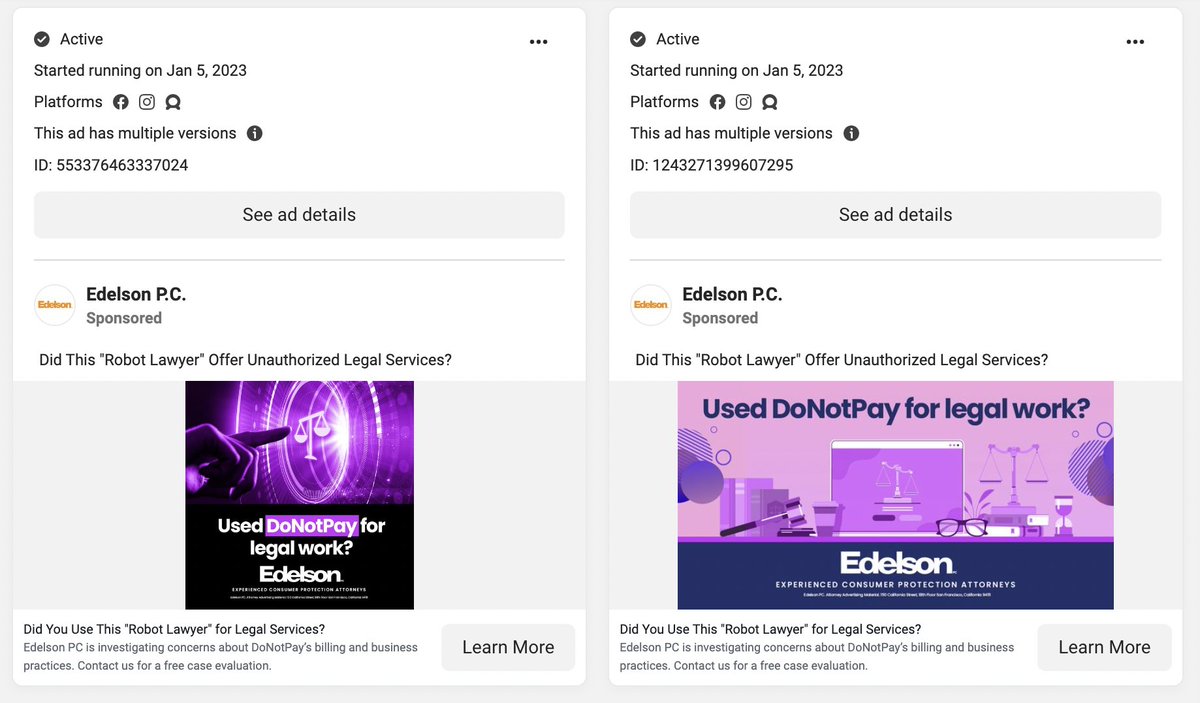Click Facebook platform icon on ad 1243271399607295
The height and width of the screenshot is (703, 1200).
(717, 102)
